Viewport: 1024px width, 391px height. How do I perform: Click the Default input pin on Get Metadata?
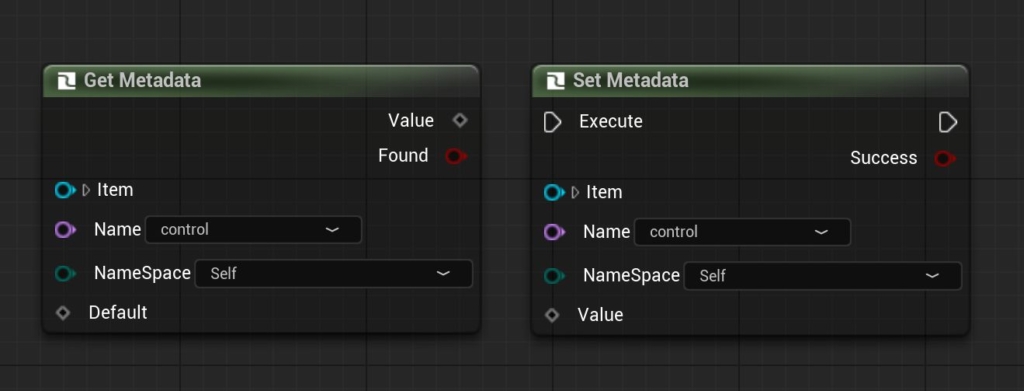coord(63,313)
